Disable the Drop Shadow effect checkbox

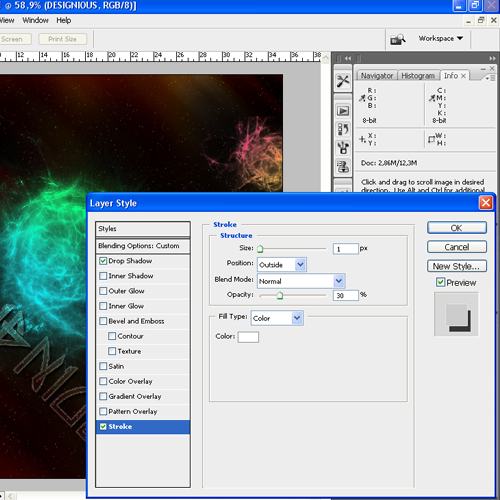pyautogui.click(x=103, y=261)
